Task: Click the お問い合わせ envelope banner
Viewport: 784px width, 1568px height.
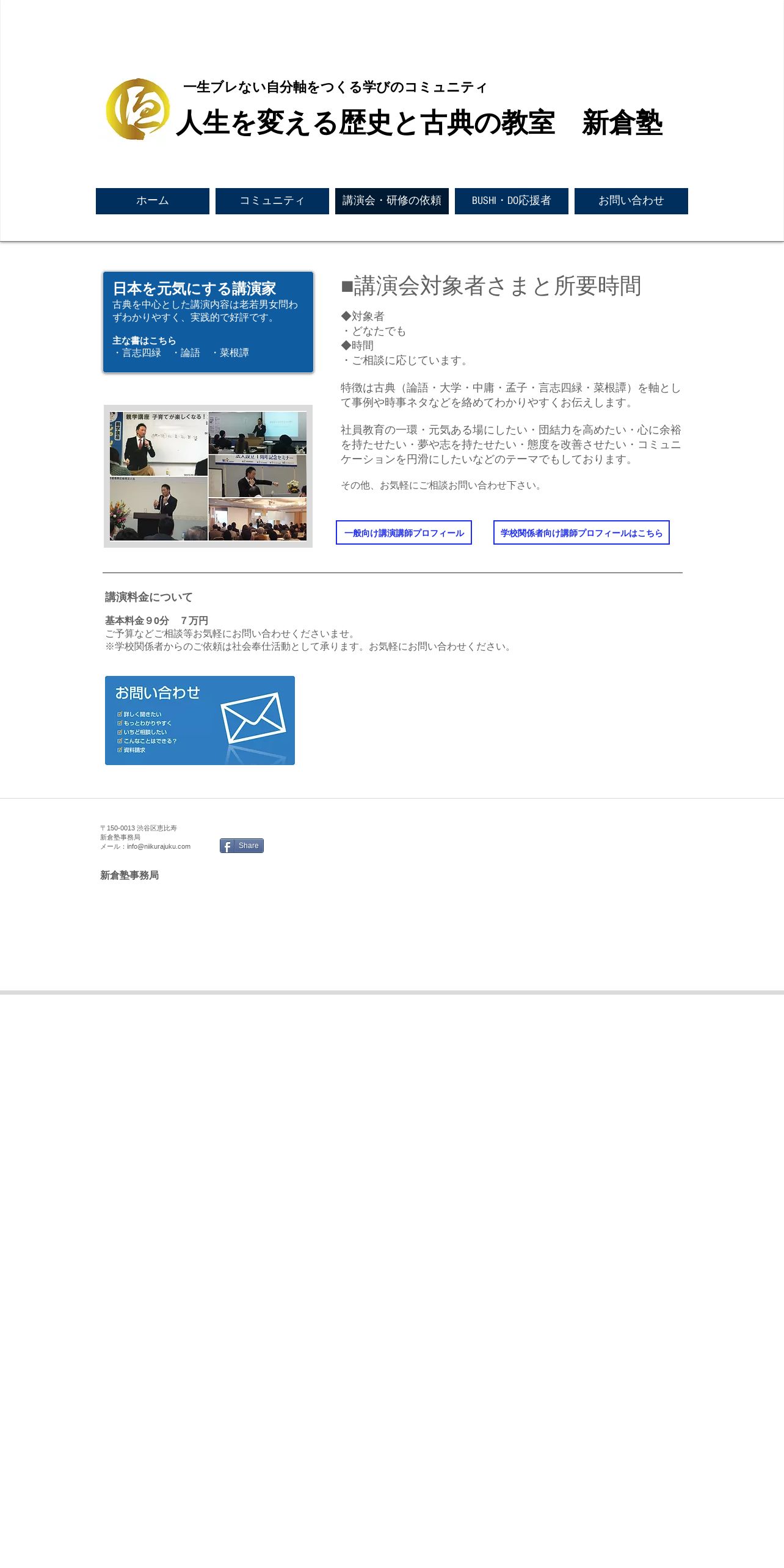Action: point(200,720)
